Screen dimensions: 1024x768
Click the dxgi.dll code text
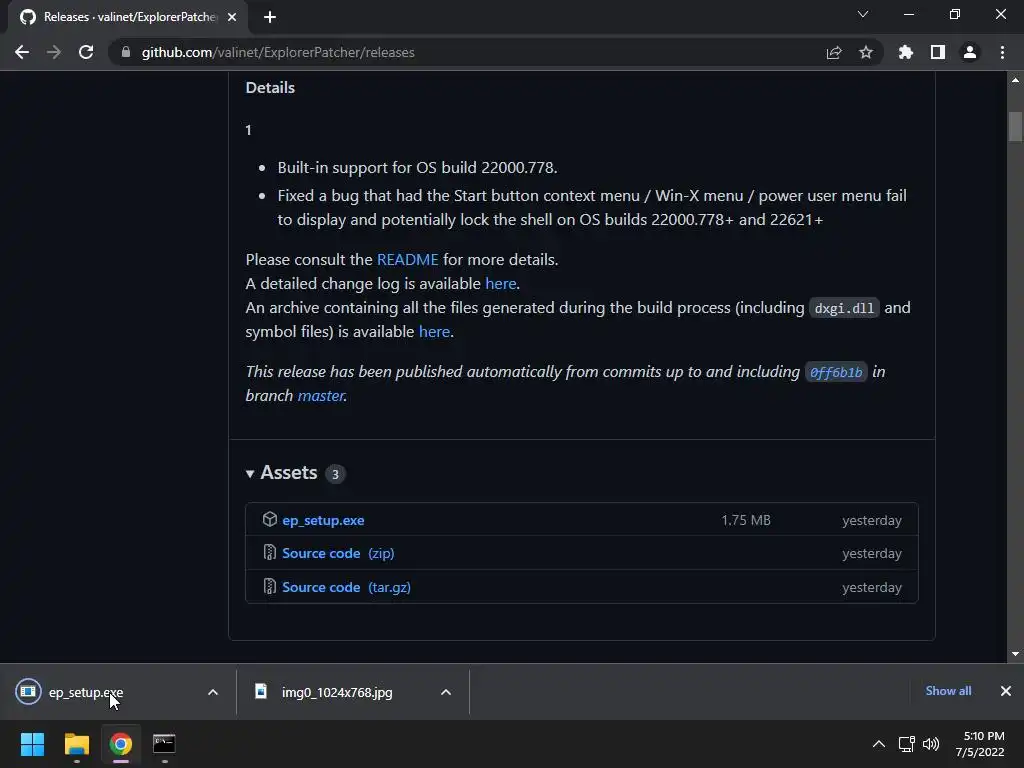[x=844, y=308]
